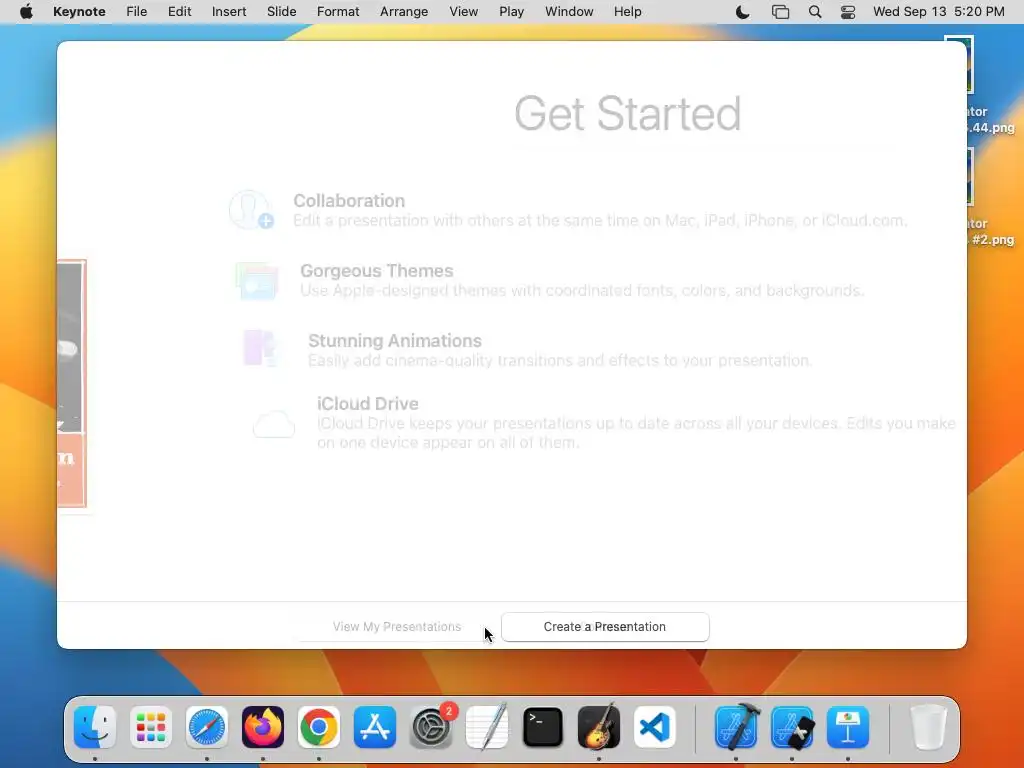Open Visual Studio Code from the Dock
1024x768 pixels.
tap(655, 727)
